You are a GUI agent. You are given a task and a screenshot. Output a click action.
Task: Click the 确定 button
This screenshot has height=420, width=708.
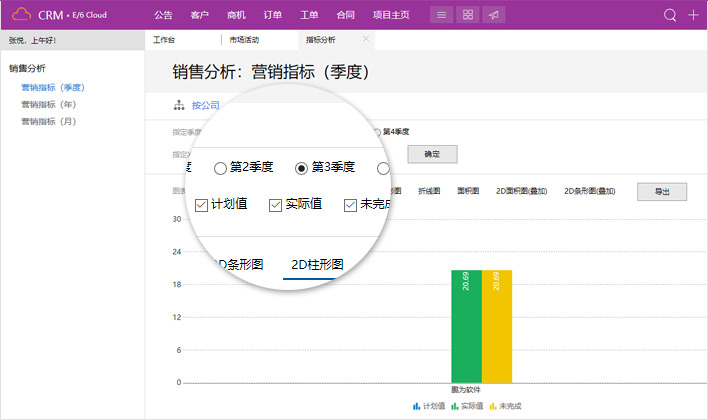(x=432, y=154)
